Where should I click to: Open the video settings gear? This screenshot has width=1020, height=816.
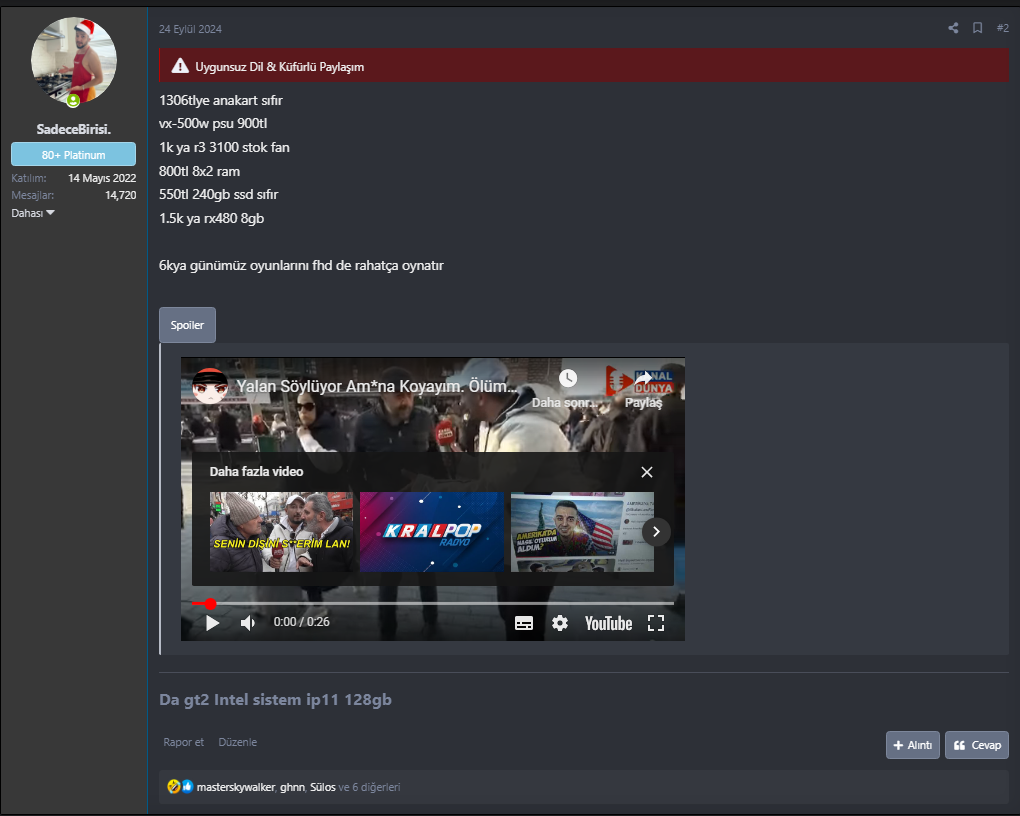tap(559, 623)
